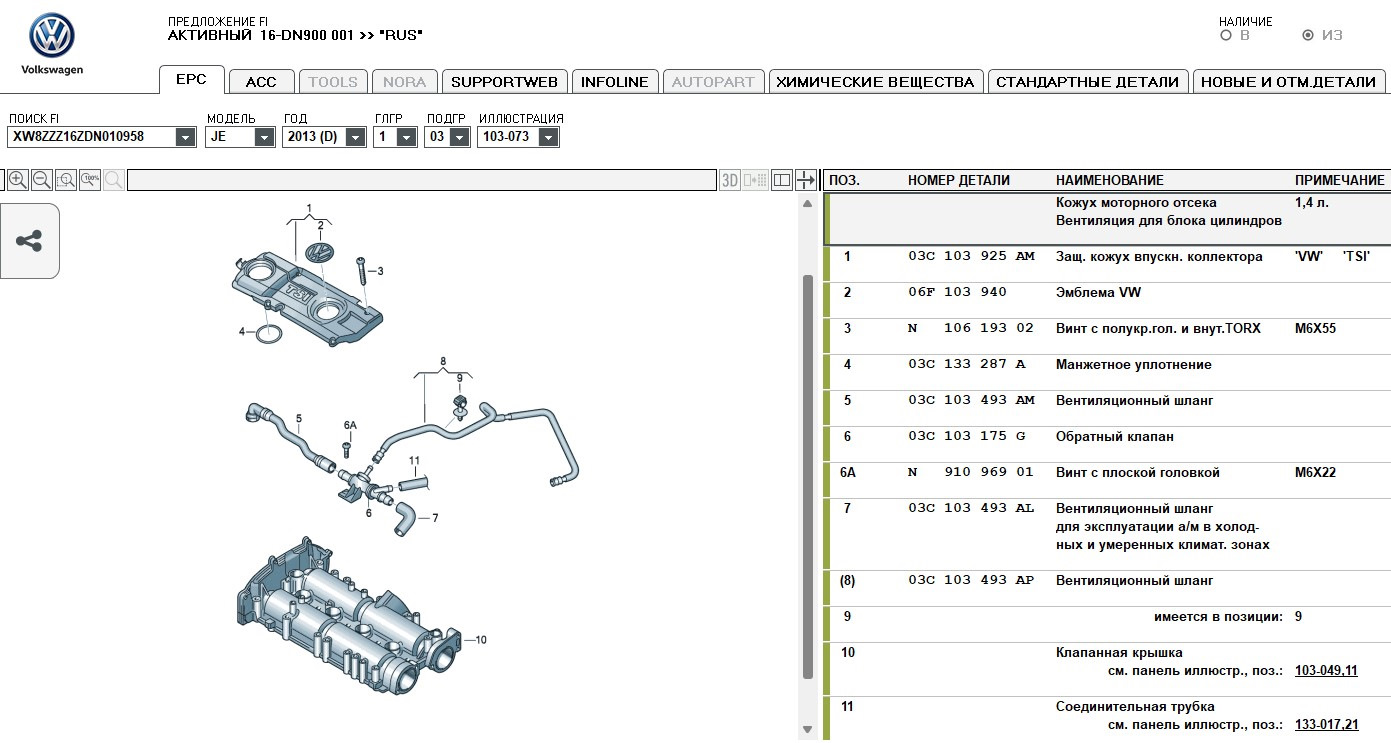Click the share icon button
The height and width of the screenshot is (743, 1391).
click(29, 241)
